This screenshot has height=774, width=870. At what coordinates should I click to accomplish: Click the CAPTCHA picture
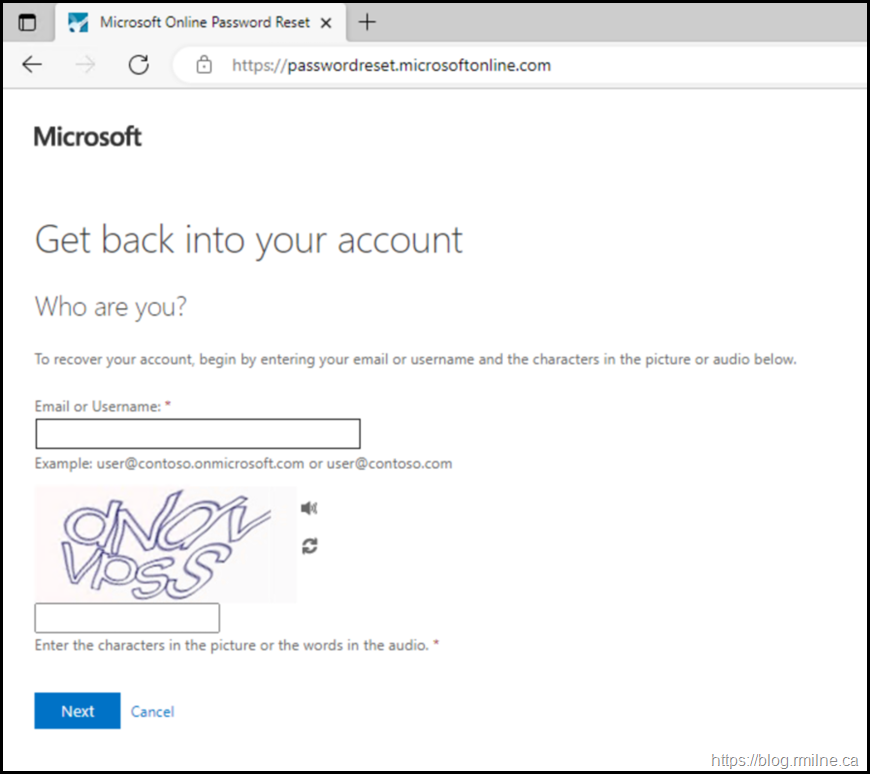click(165, 544)
